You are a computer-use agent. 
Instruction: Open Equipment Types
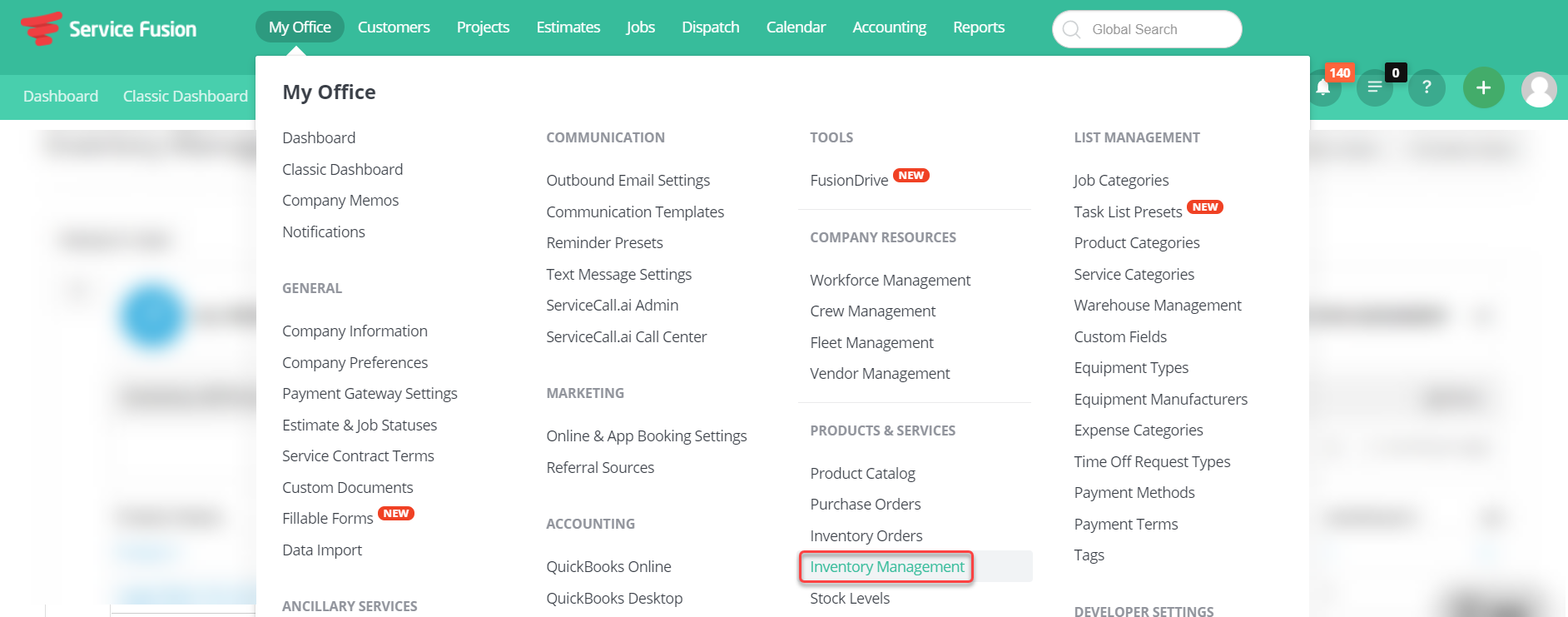click(1131, 367)
